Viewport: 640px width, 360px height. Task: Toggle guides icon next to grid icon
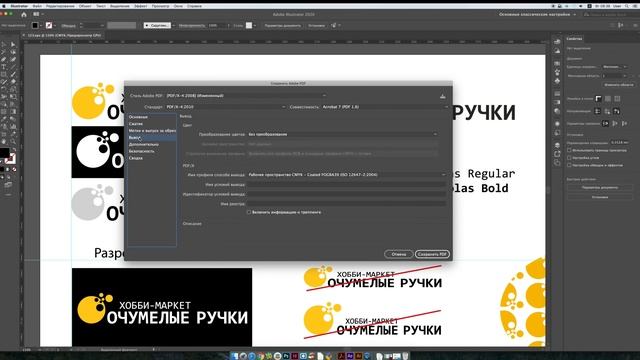coord(617,99)
